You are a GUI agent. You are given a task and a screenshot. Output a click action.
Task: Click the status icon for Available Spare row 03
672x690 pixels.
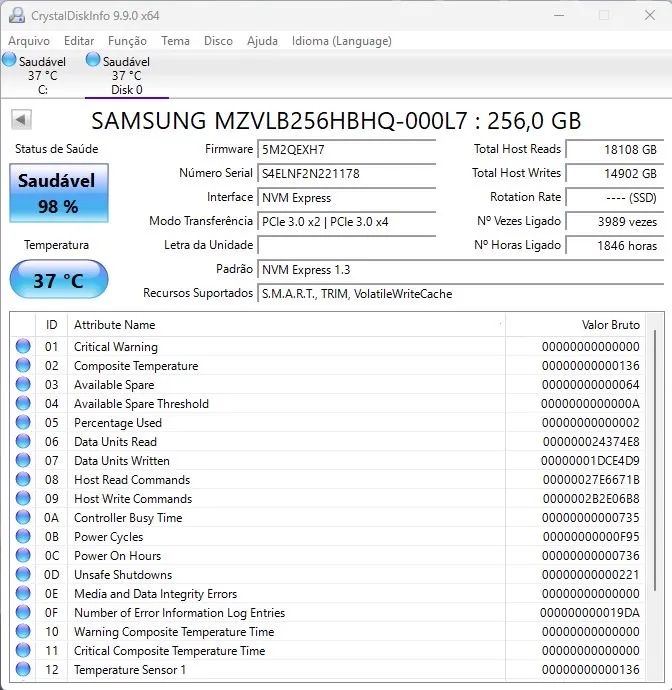pos(23,384)
